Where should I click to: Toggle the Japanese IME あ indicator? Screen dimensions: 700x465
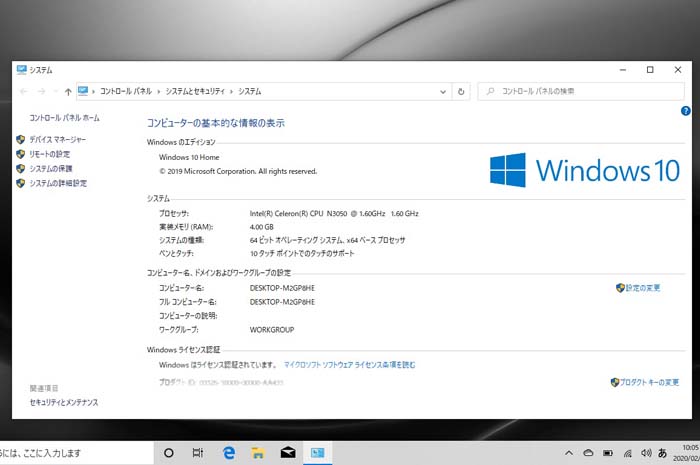coord(662,453)
